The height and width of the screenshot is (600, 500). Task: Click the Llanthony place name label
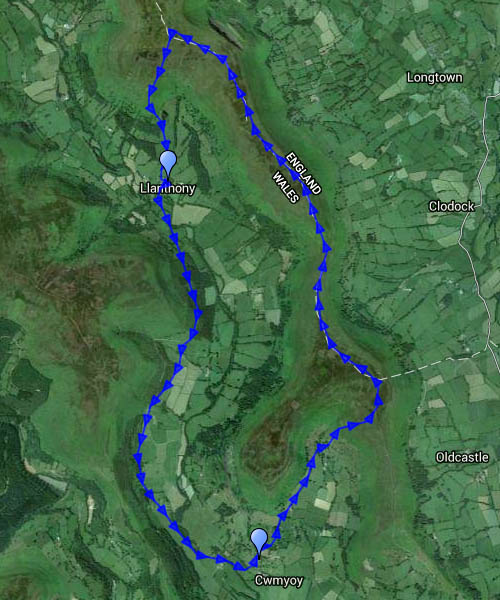(x=168, y=188)
